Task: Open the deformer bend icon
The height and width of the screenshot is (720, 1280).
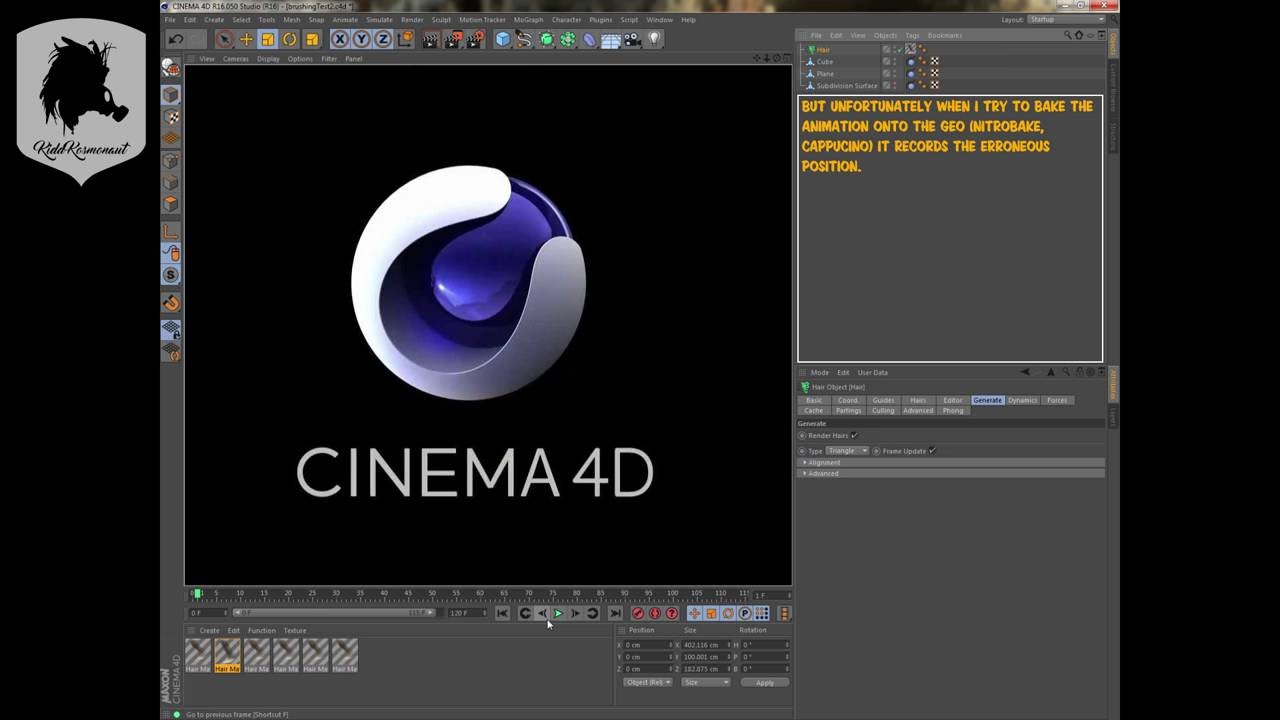Action: point(589,39)
